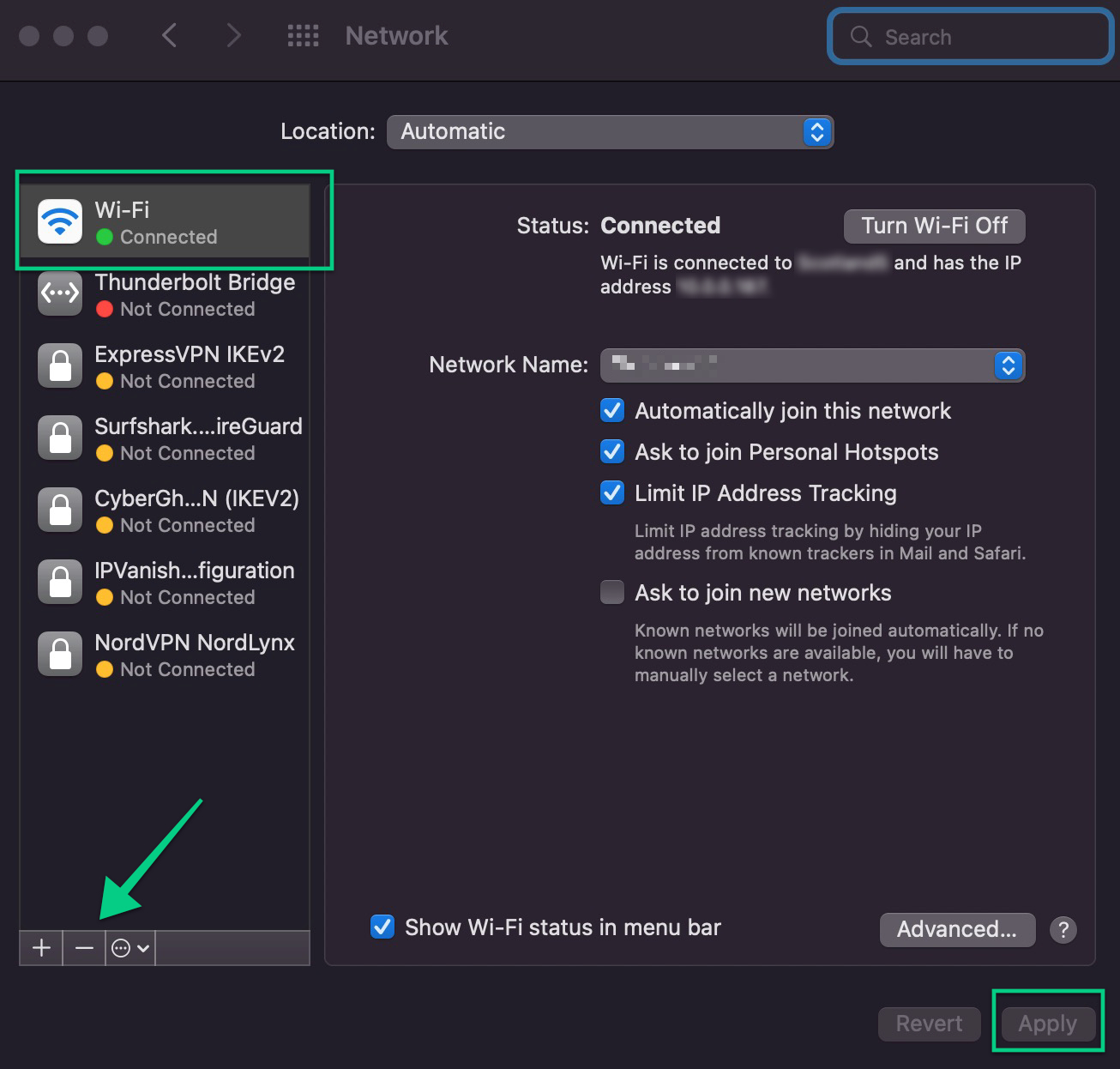Click the Revert button
The image size is (1120, 1069).
tap(929, 1024)
